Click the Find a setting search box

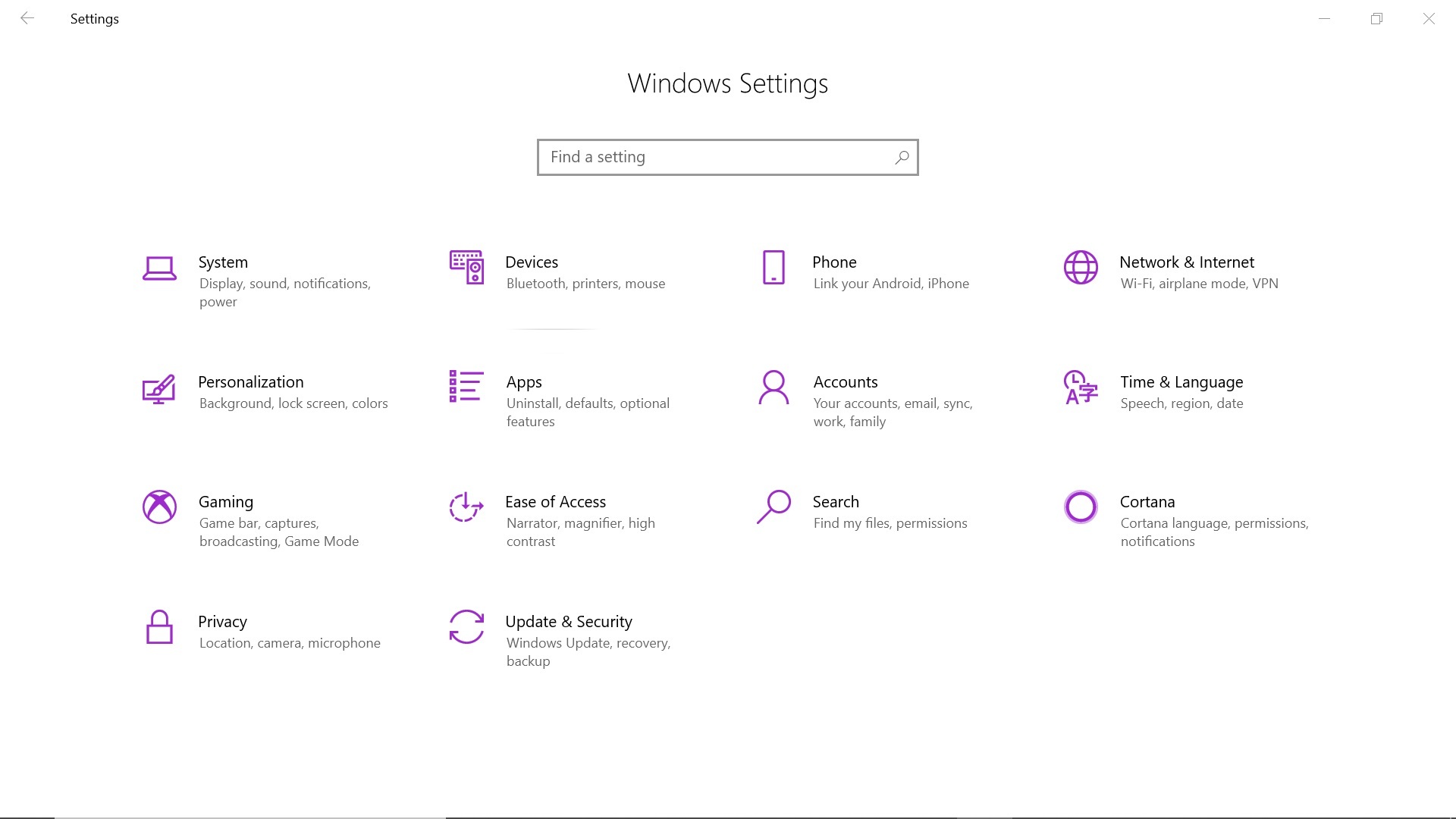(x=728, y=157)
